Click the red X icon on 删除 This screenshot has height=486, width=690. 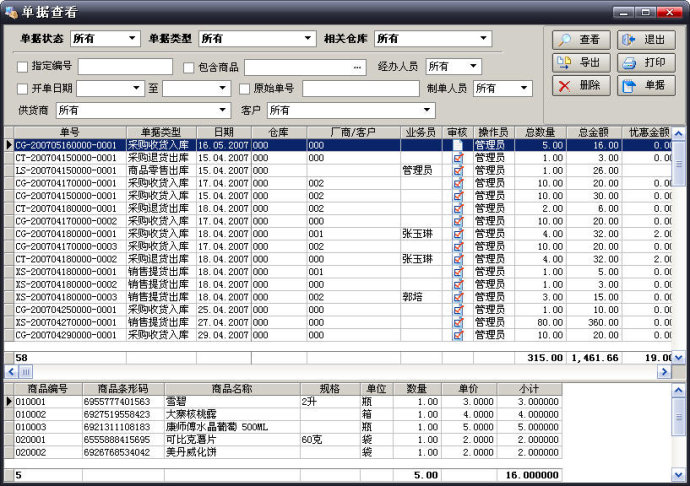[564, 86]
